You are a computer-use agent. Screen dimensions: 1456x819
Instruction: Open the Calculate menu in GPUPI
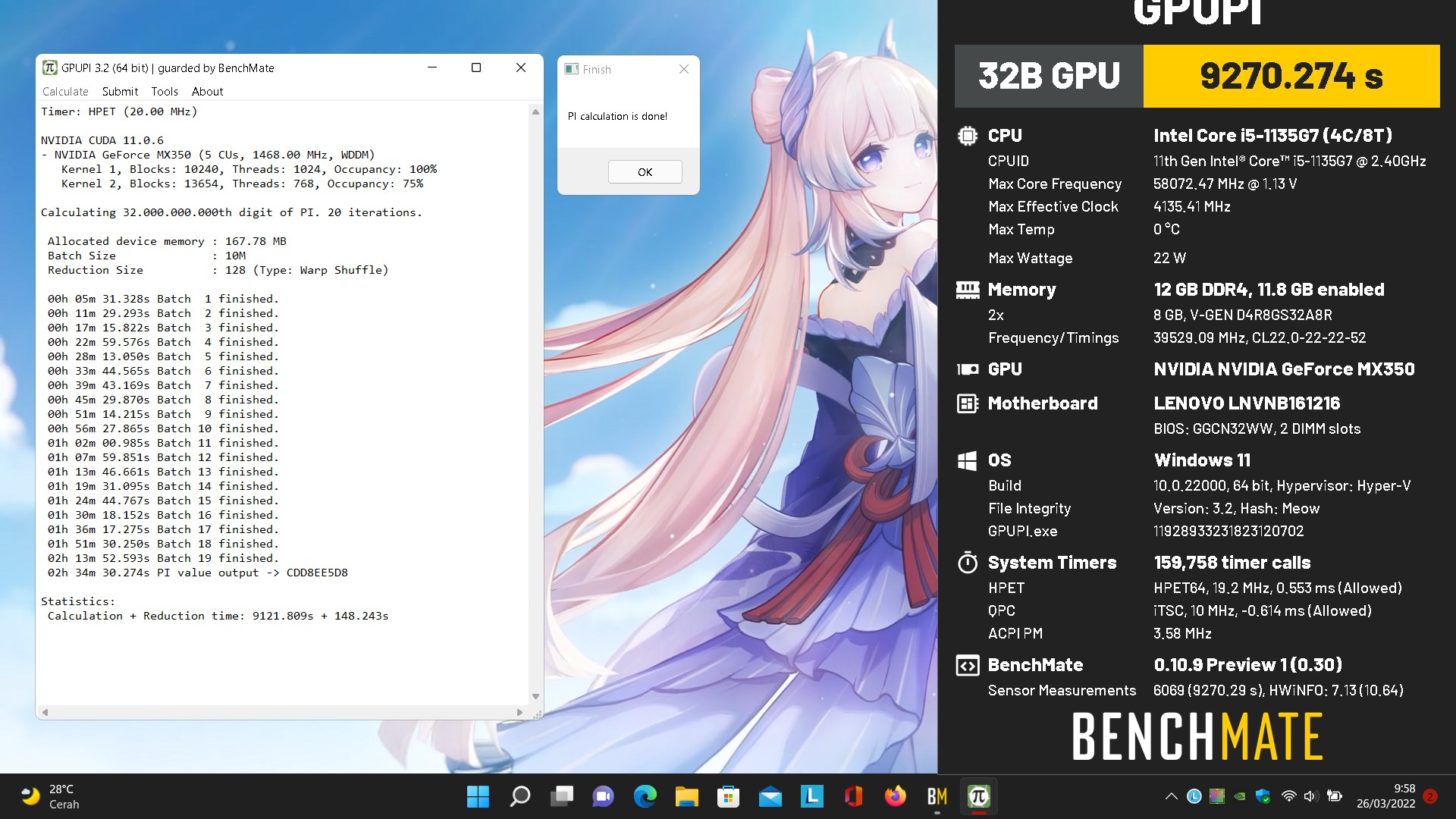coord(65,92)
